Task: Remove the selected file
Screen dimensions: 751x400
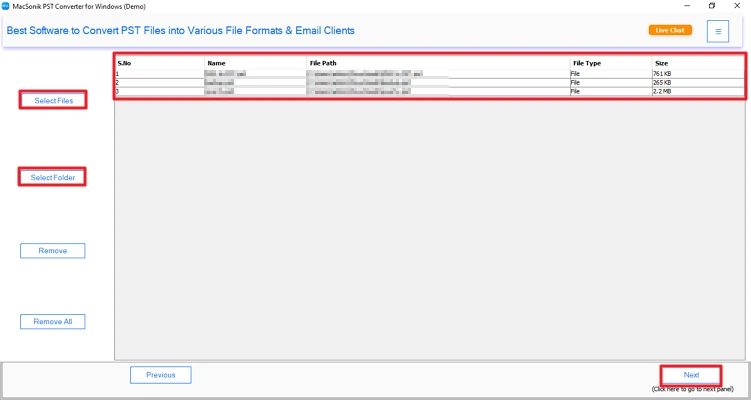Action: 53,251
